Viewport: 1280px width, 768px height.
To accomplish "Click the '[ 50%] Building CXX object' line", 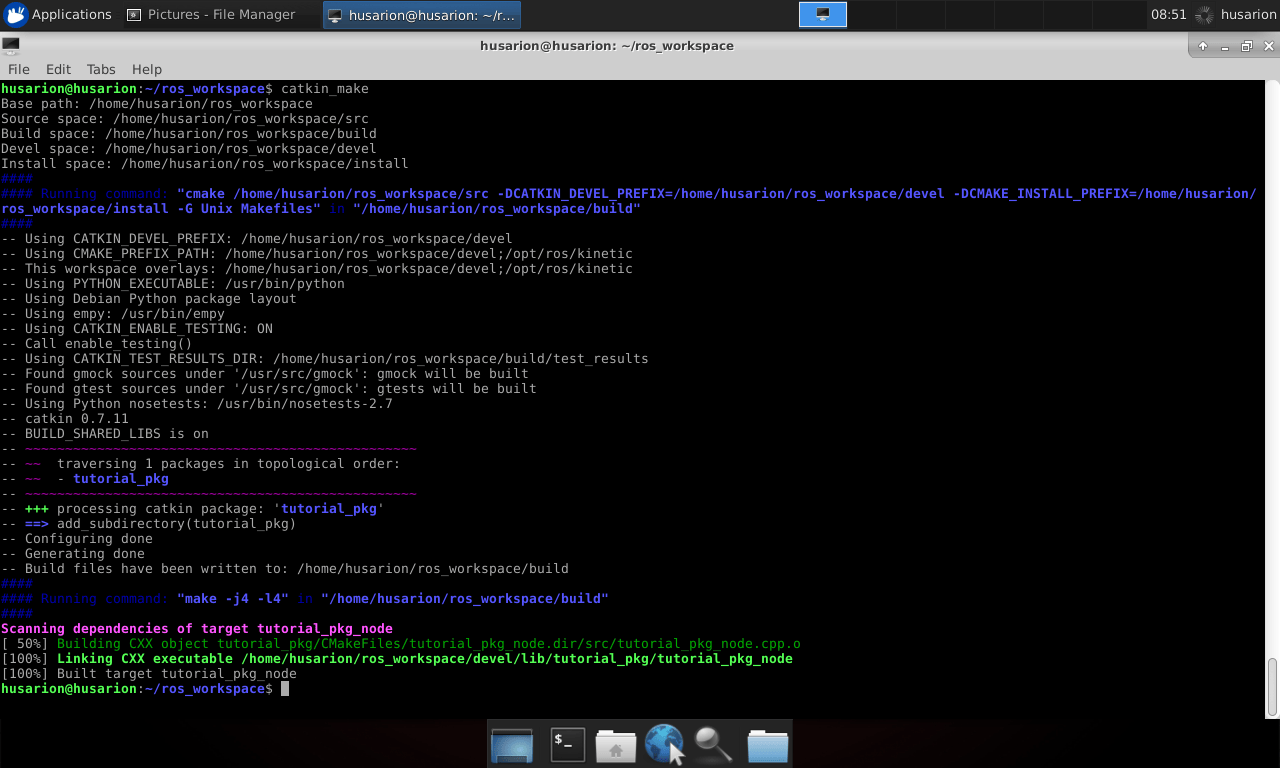I will (401, 644).
